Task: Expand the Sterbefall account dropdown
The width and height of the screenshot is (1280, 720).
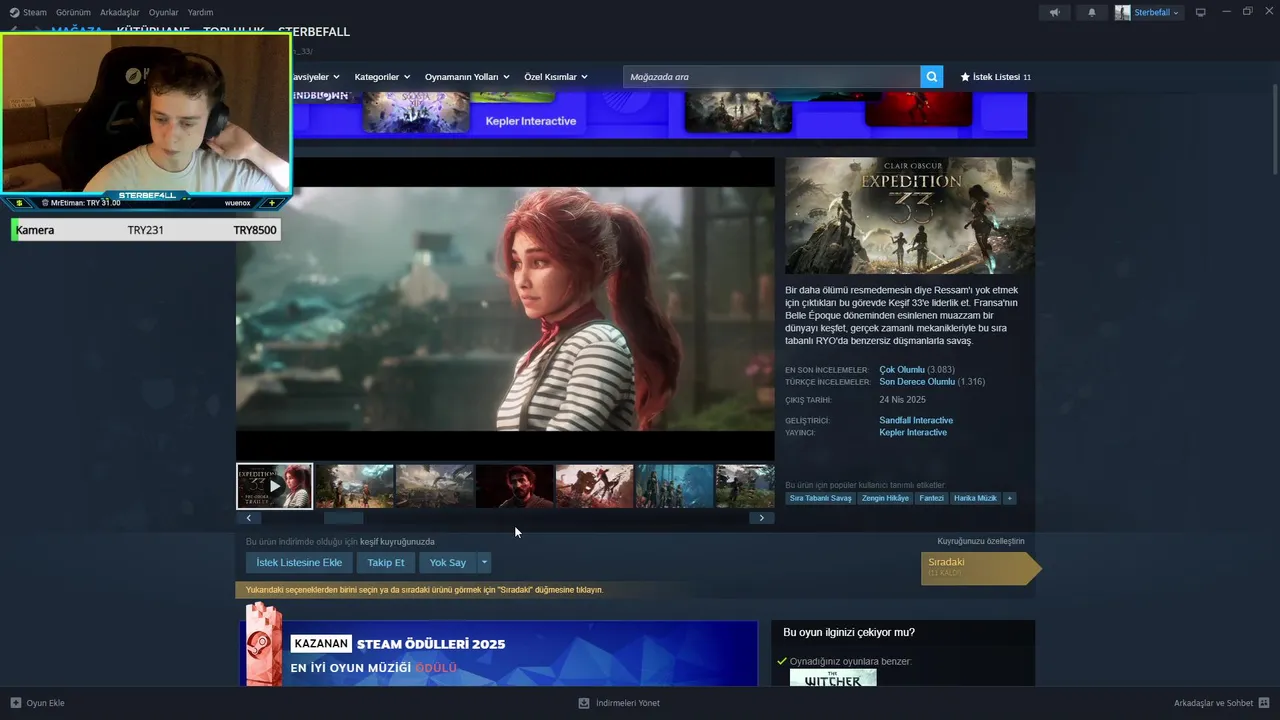Action: 1157,12
